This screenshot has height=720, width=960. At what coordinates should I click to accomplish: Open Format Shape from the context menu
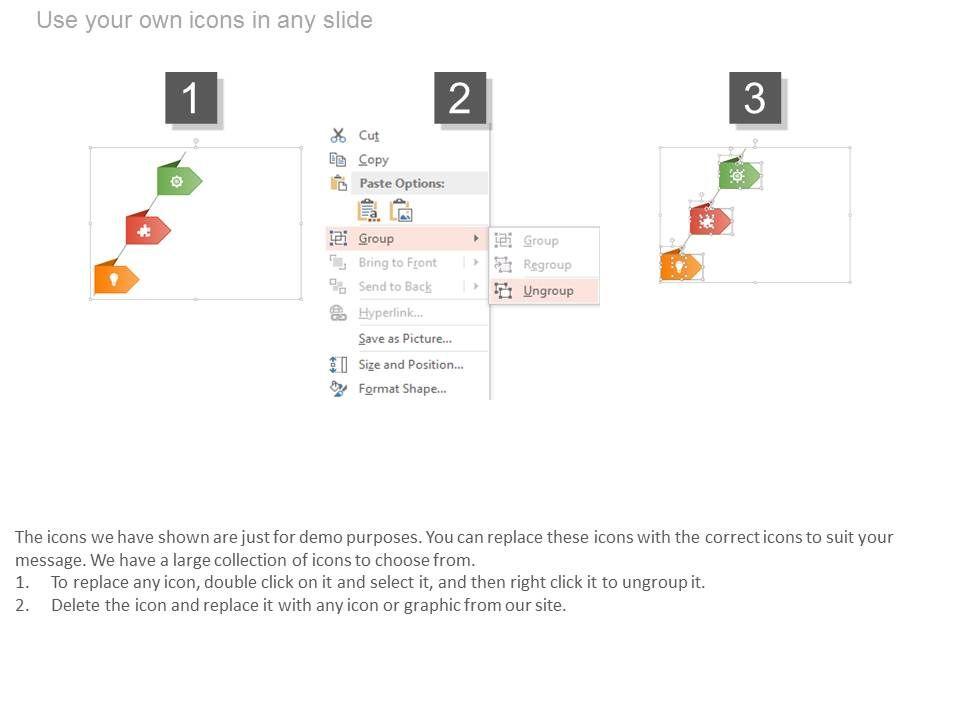402,388
